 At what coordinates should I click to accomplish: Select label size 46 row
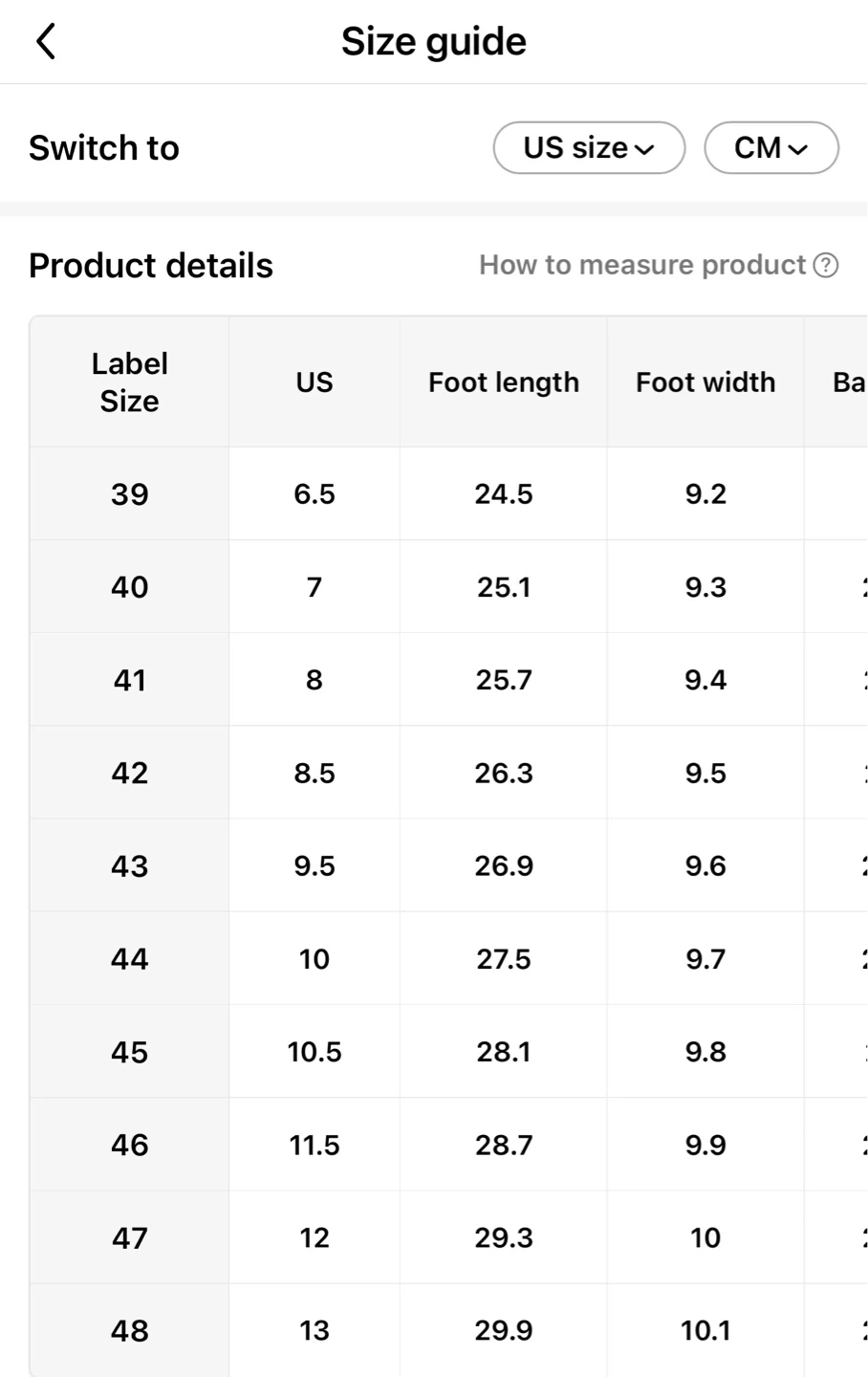point(130,1145)
